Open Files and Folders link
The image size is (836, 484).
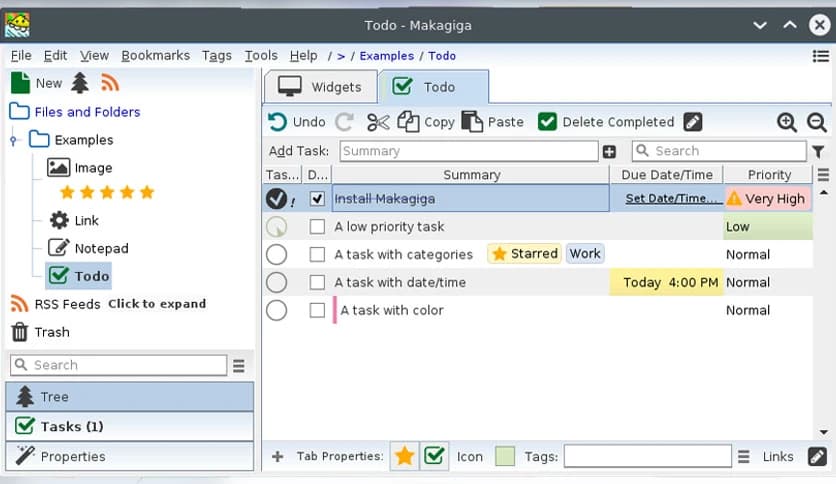tap(87, 112)
